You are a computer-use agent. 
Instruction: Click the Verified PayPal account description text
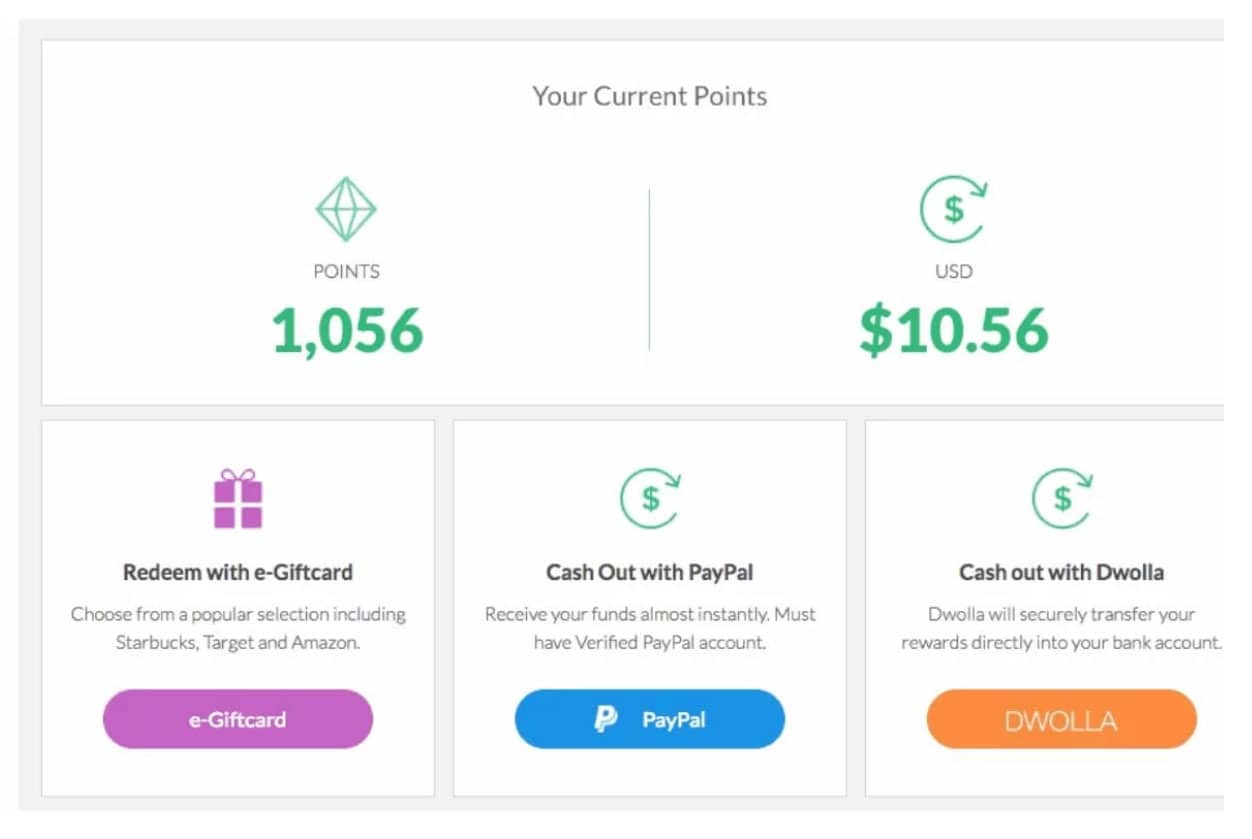650,628
